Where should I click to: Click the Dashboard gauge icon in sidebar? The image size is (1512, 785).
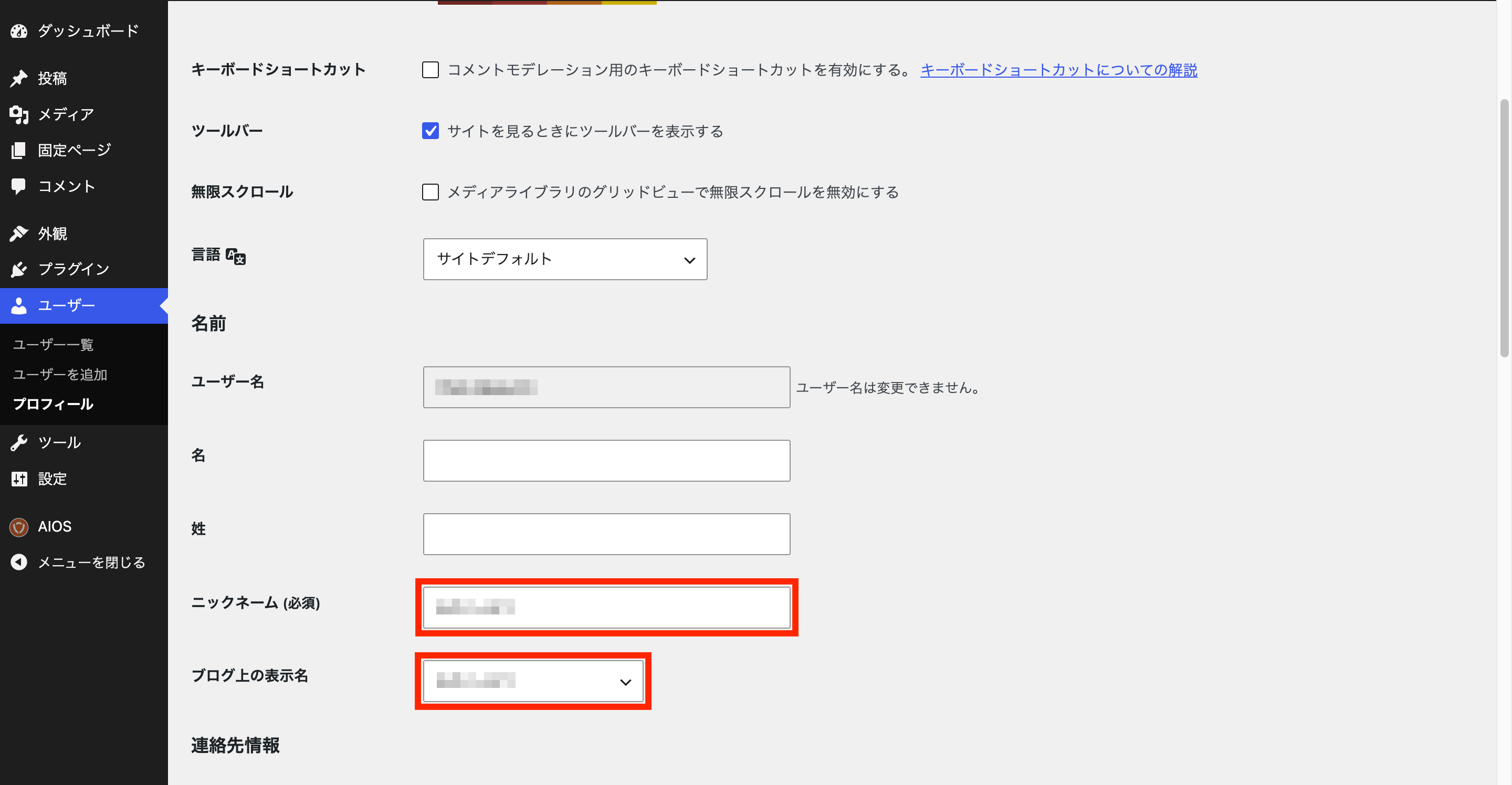click(x=19, y=31)
